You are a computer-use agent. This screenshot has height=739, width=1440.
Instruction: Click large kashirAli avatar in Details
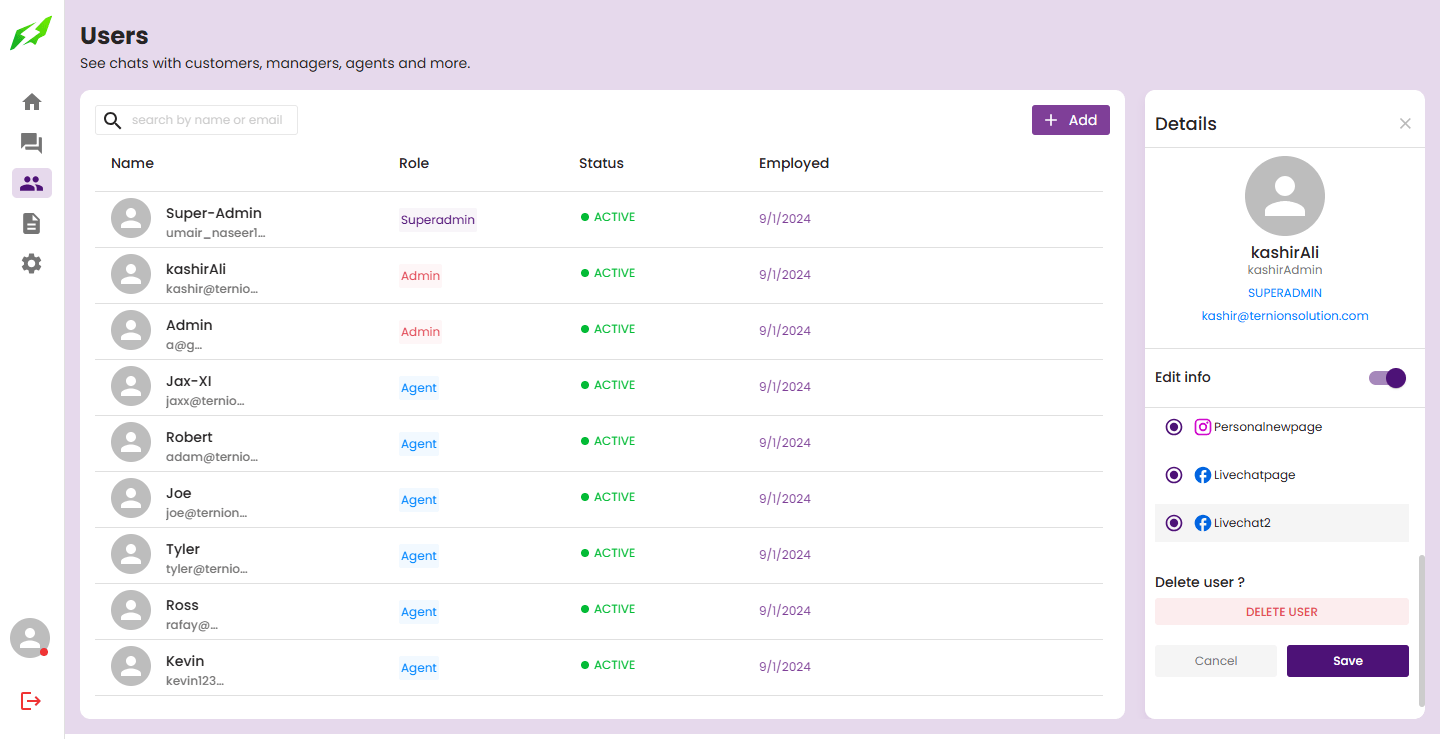(x=1285, y=196)
